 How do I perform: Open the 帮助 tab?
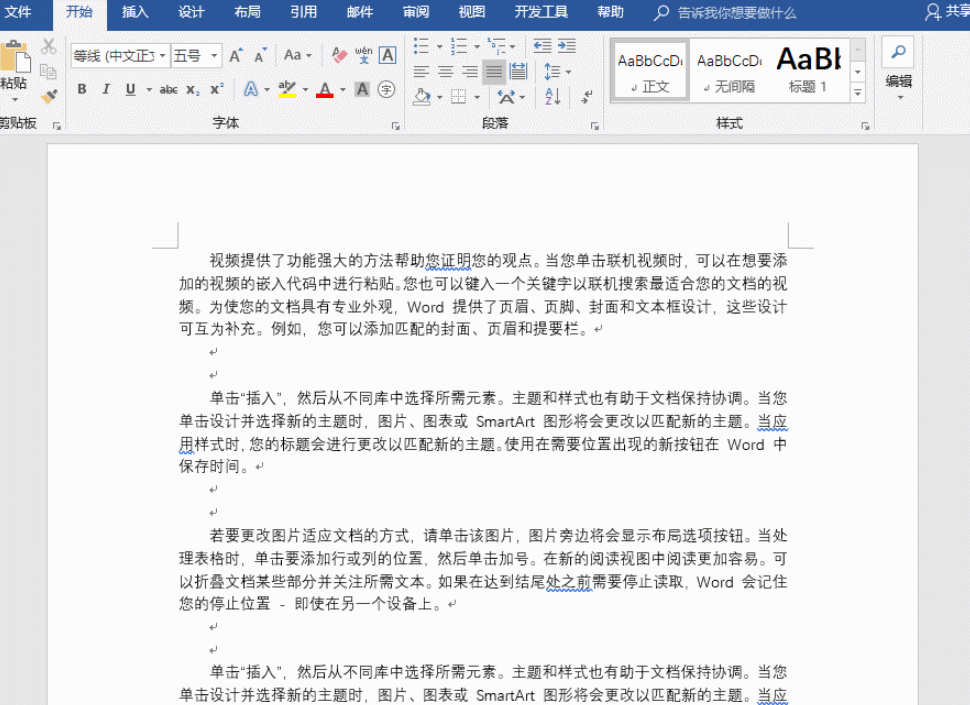click(x=610, y=12)
